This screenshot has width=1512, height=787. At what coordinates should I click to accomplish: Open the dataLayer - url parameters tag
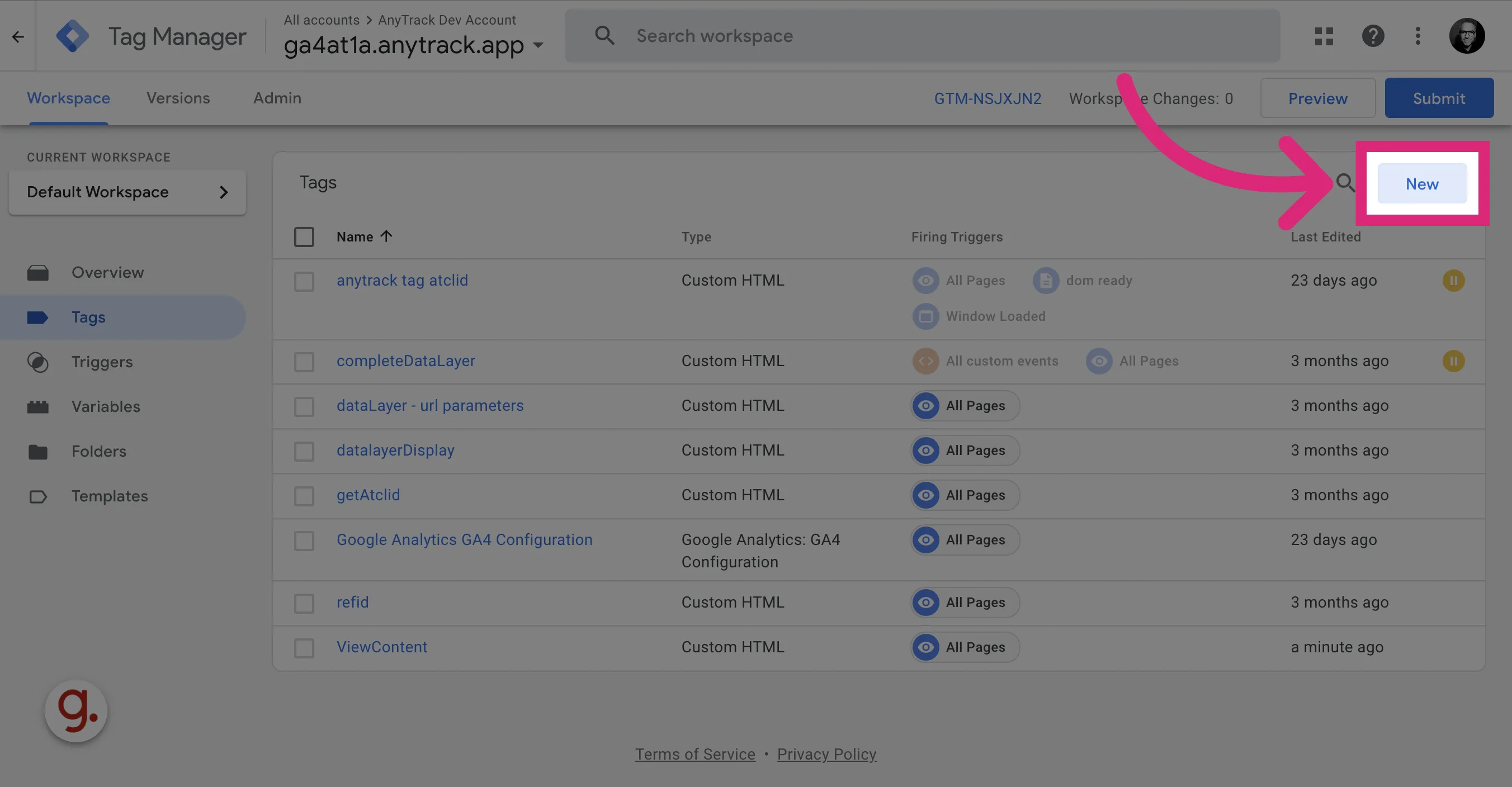click(430, 406)
